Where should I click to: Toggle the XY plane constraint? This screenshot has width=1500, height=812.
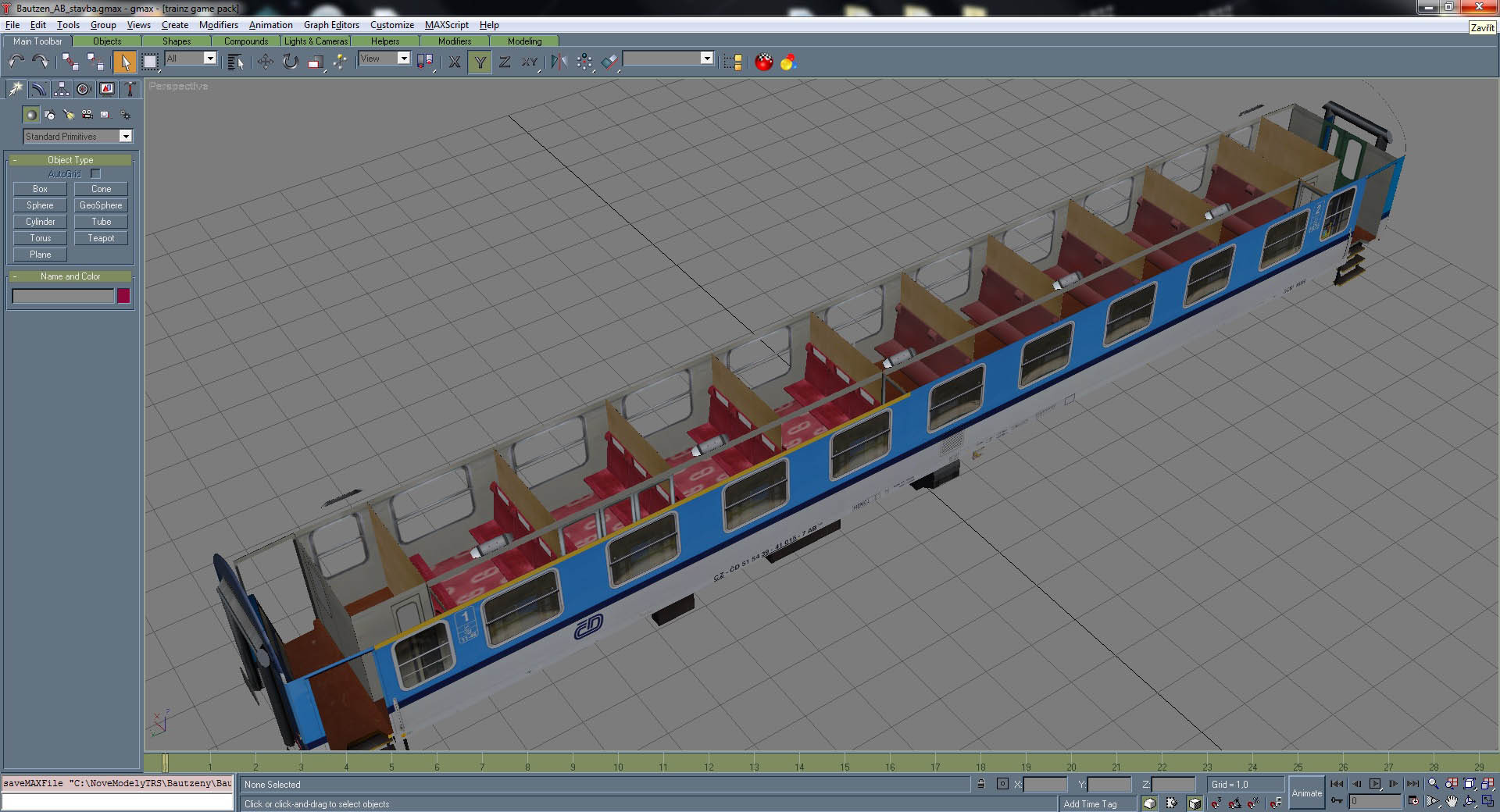530,62
